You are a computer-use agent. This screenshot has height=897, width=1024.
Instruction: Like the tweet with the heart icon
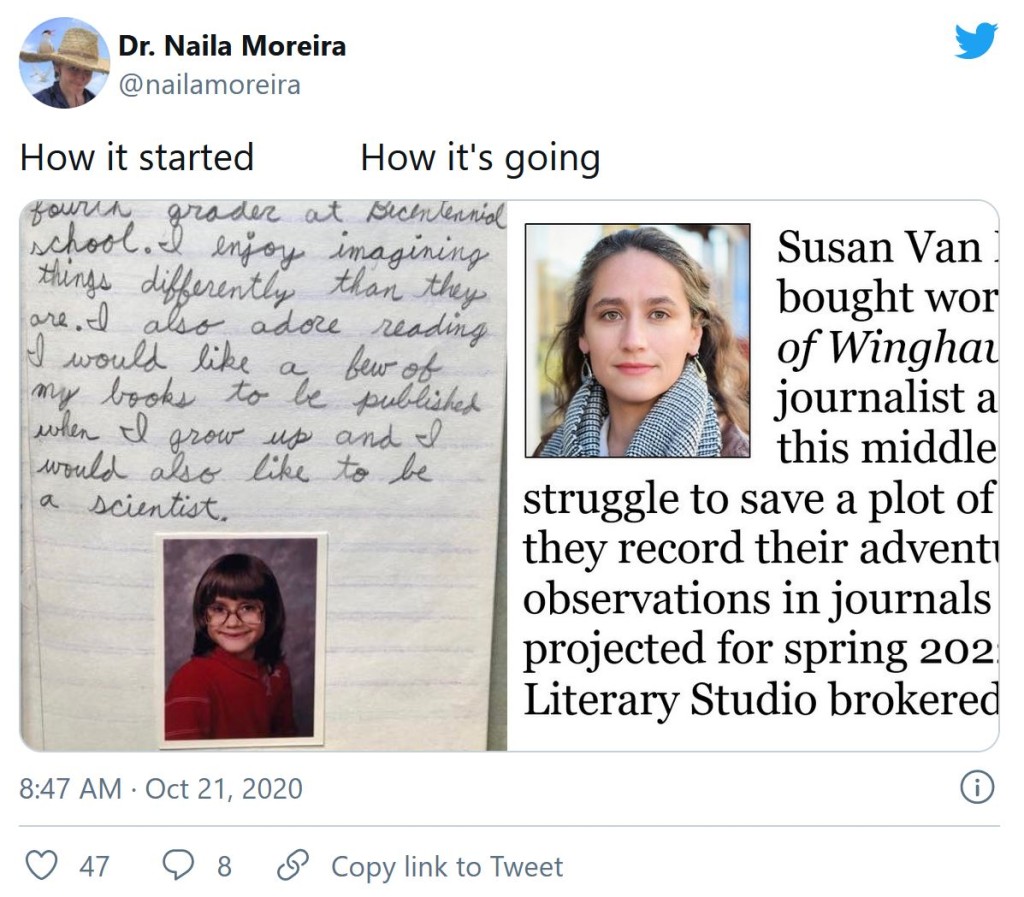click(41, 866)
